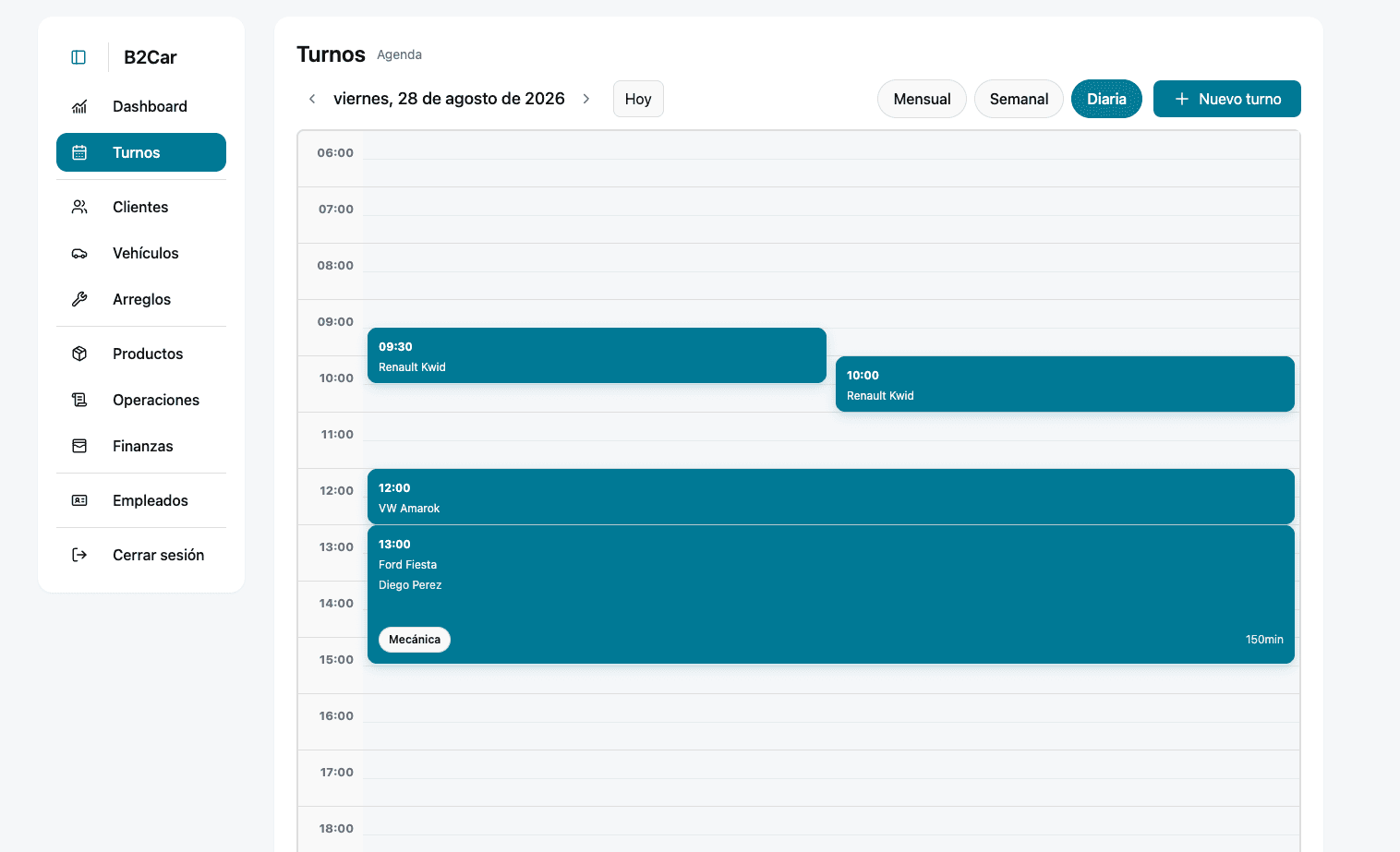Open the 09:30 Renault Kwid appointment
Screen dimensions: 1400x852
(597, 355)
